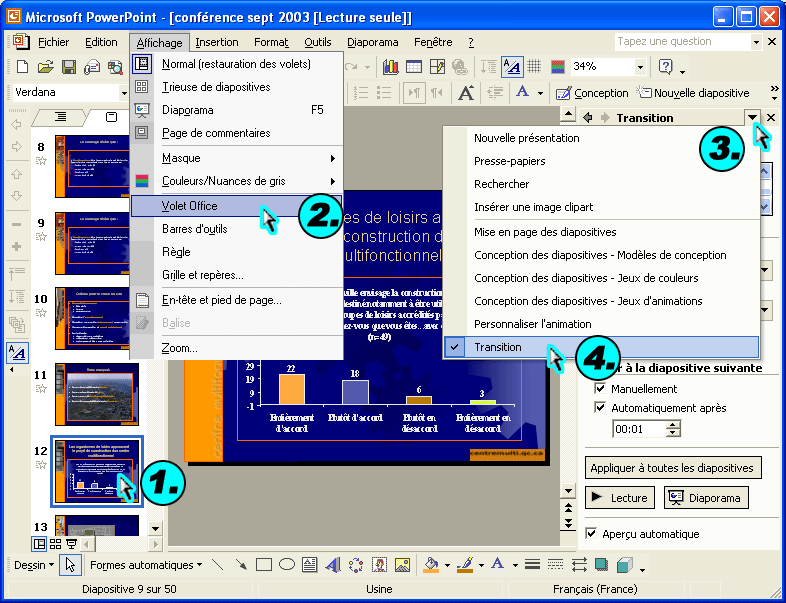Open the Tapez une question dropdown arrow

tap(756, 42)
